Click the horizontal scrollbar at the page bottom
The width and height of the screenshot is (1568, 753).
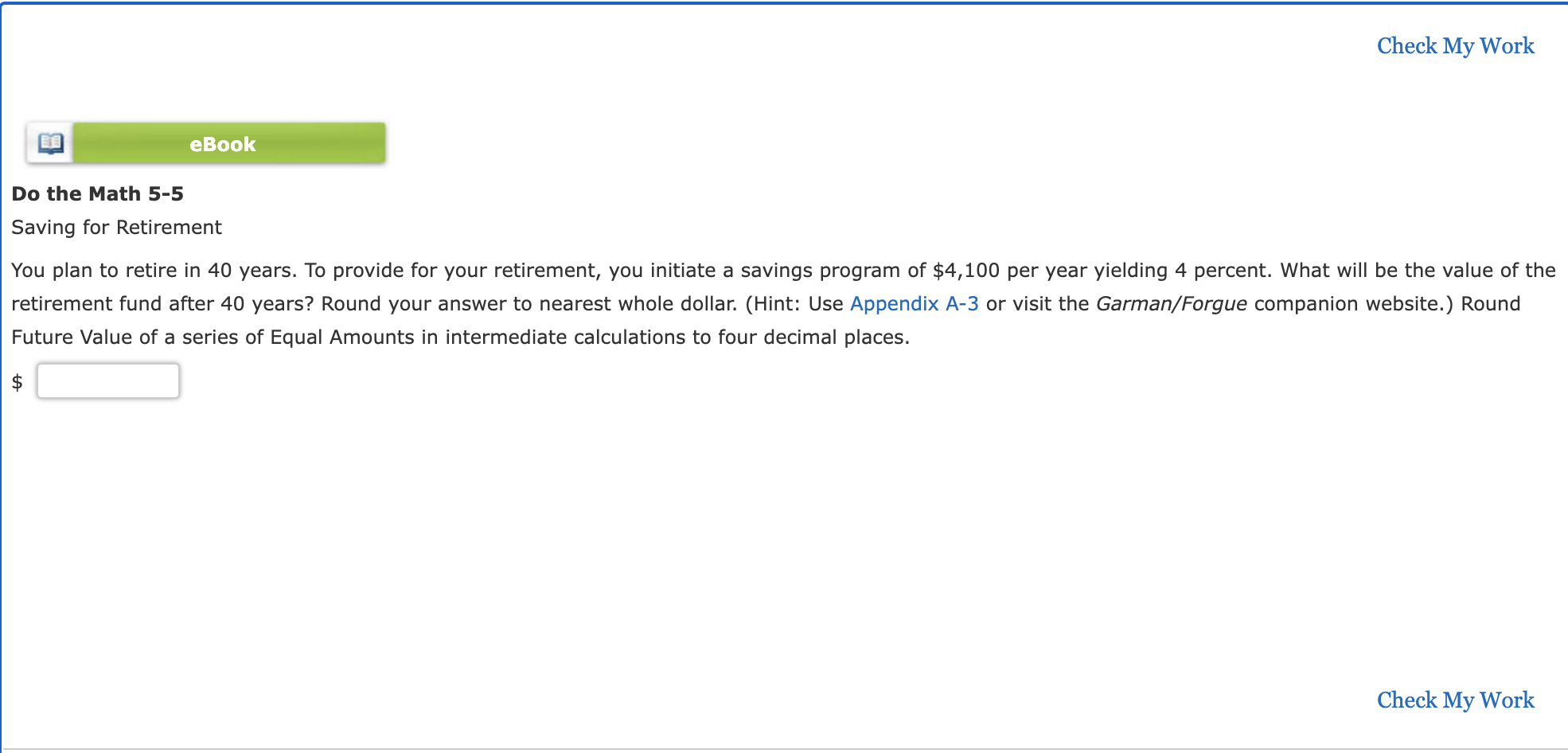784,749
